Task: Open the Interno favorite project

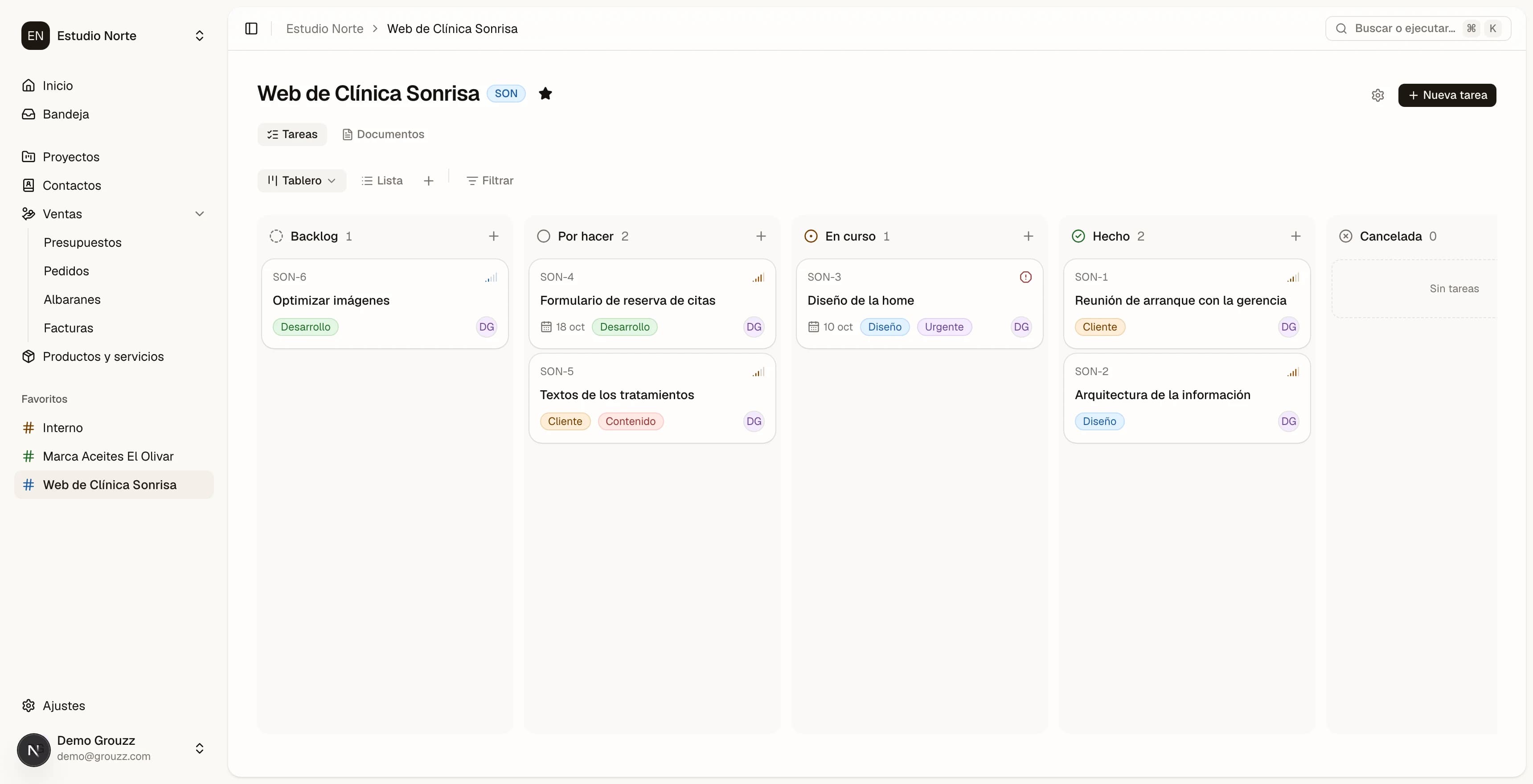Action: (x=113, y=428)
